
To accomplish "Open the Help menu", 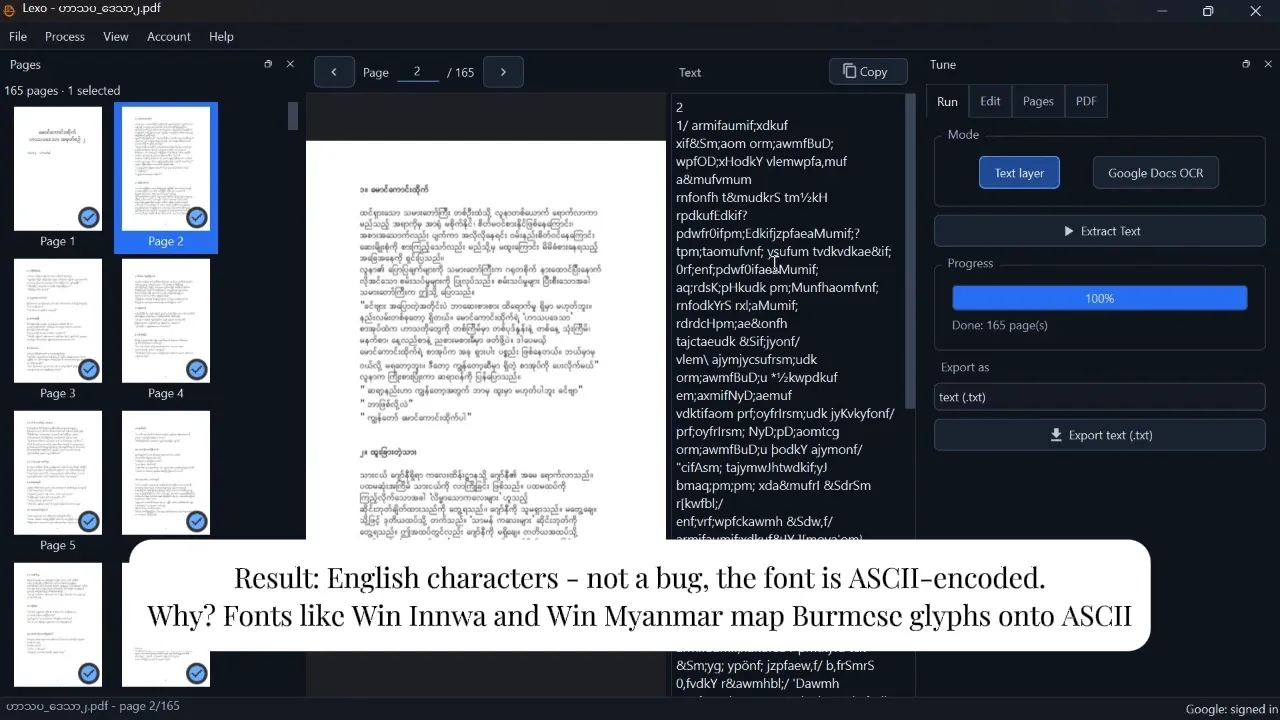I will point(221,37).
